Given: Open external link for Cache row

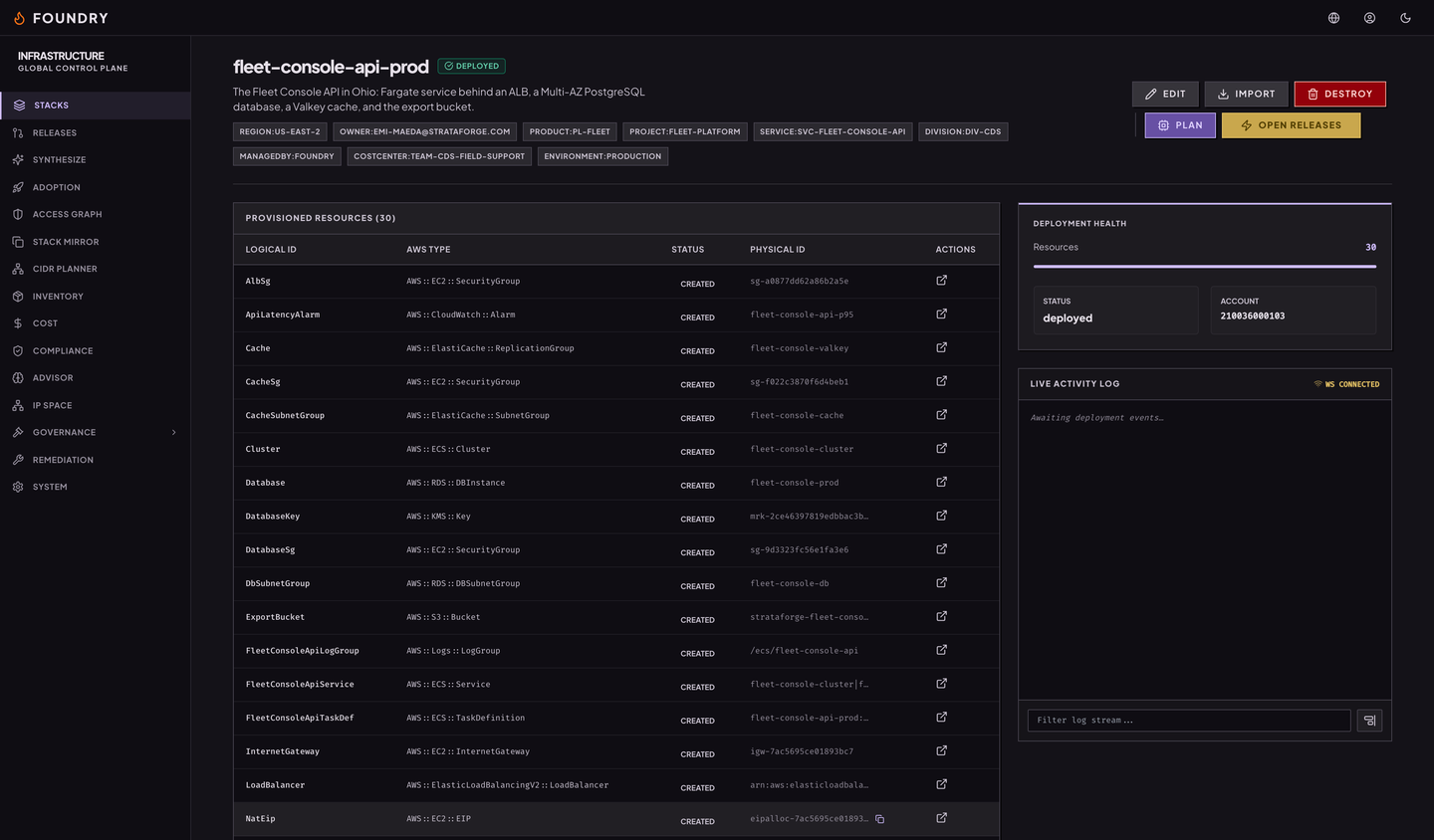Looking at the screenshot, I should pos(941,347).
